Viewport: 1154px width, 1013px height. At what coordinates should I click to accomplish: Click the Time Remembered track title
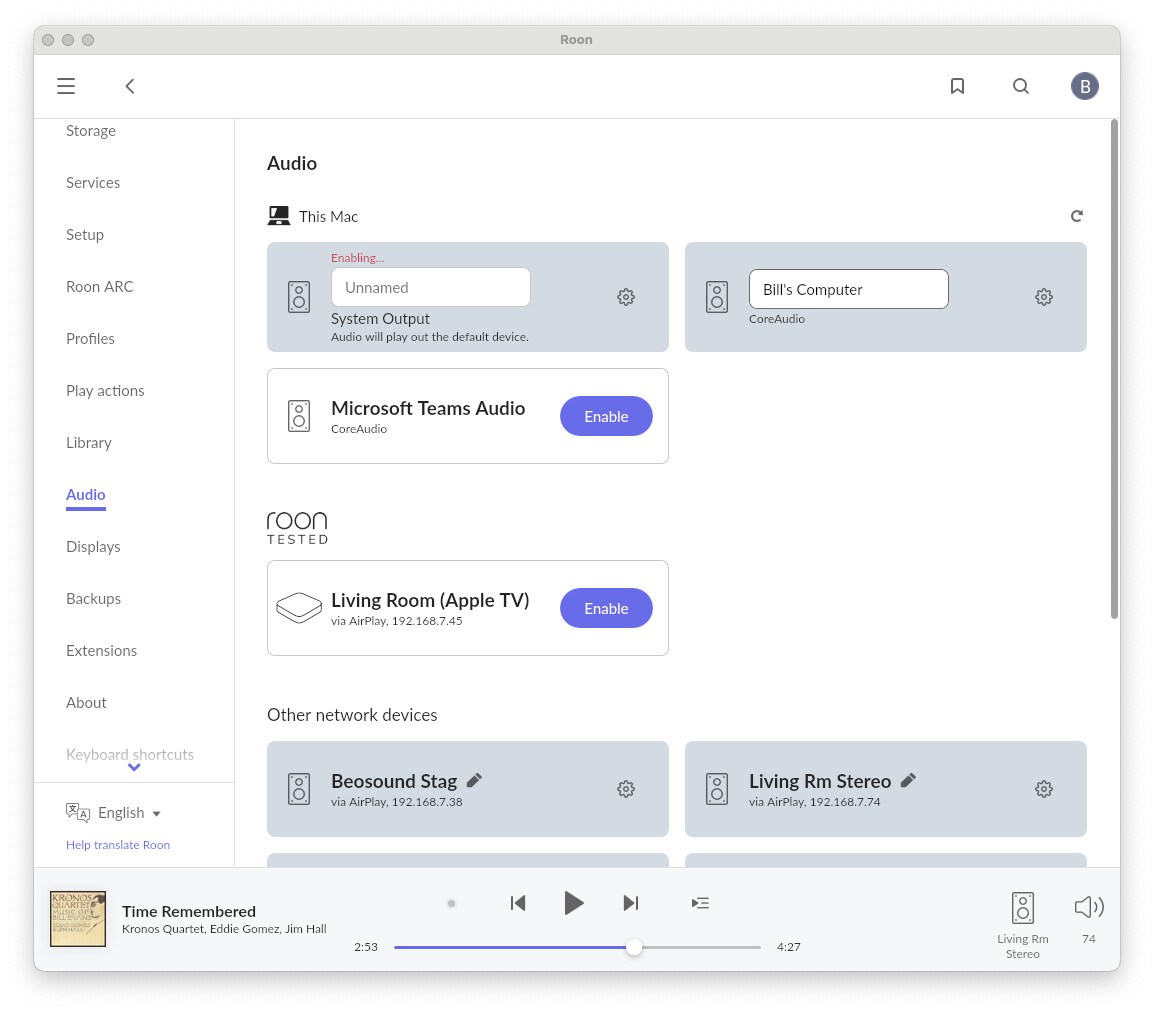tap(189, 911)
